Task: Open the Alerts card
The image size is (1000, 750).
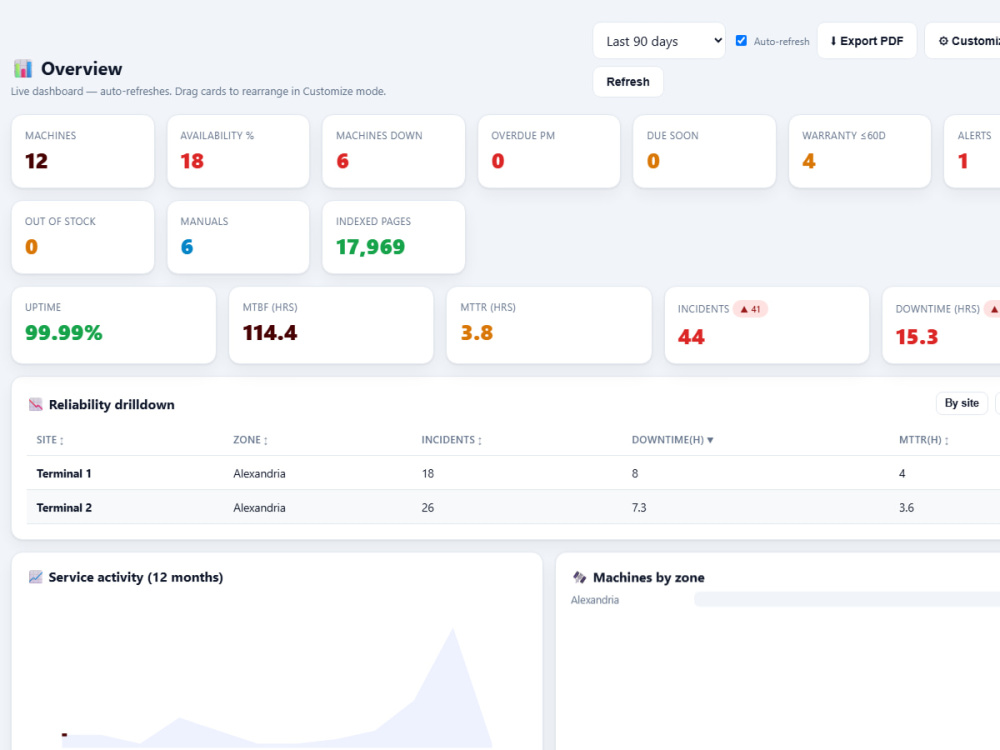Action: 972,151
